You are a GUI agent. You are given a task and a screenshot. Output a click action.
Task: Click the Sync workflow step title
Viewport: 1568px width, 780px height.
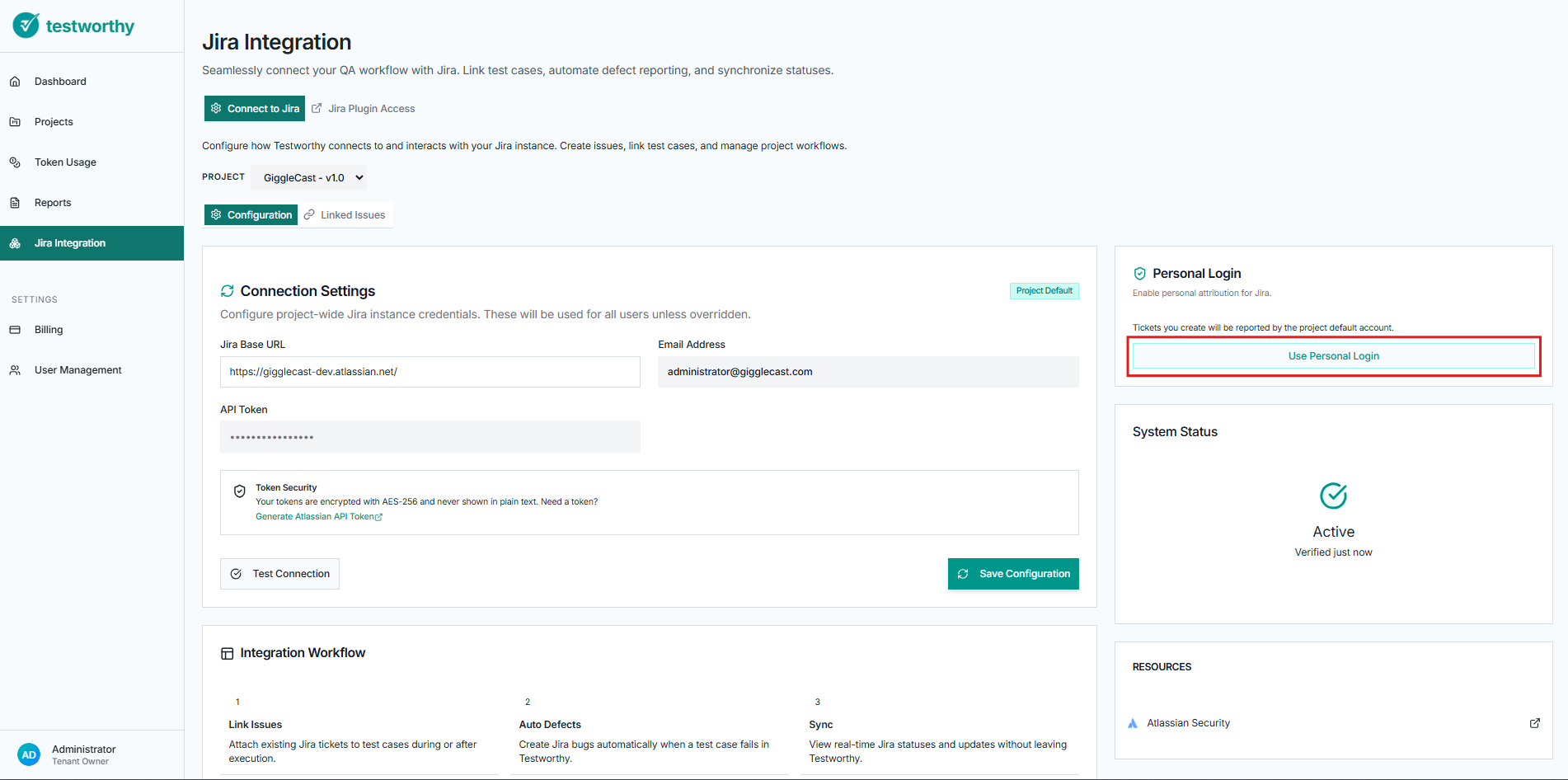pos(821,725)
